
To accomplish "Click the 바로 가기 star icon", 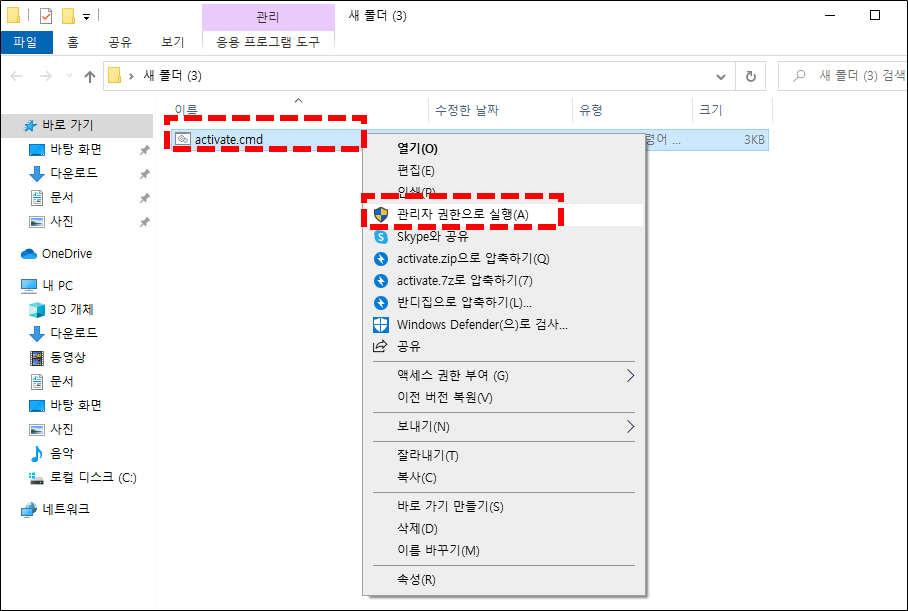I will click(x=30, y=125).
